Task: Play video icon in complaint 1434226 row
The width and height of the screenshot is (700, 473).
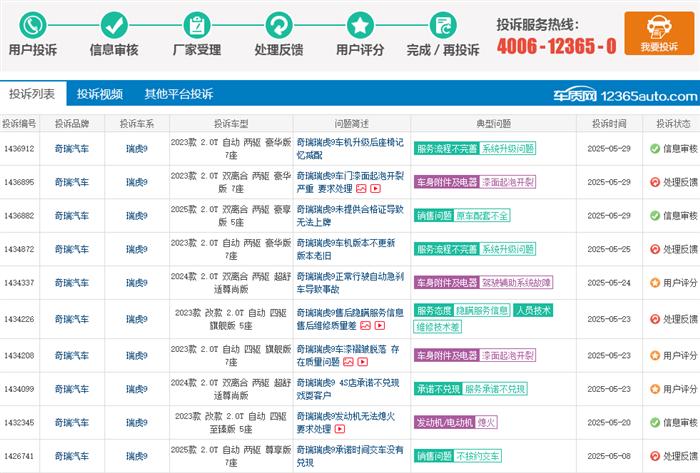Action: [x=379, y=326]
